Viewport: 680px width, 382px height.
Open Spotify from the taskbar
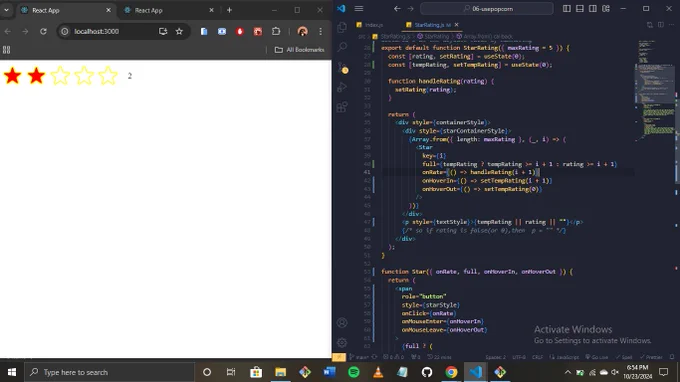pos(354,372)
